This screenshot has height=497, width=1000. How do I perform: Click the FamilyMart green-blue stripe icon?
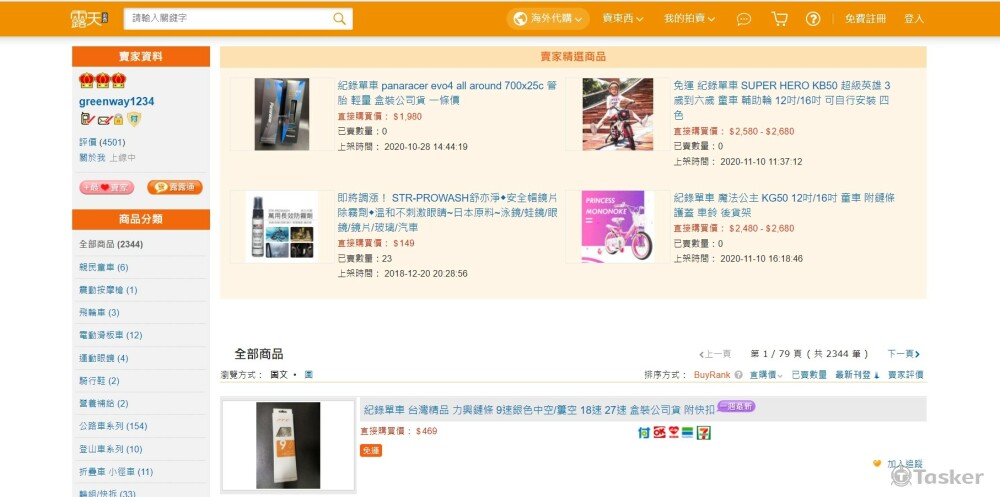tap(688, 433)
